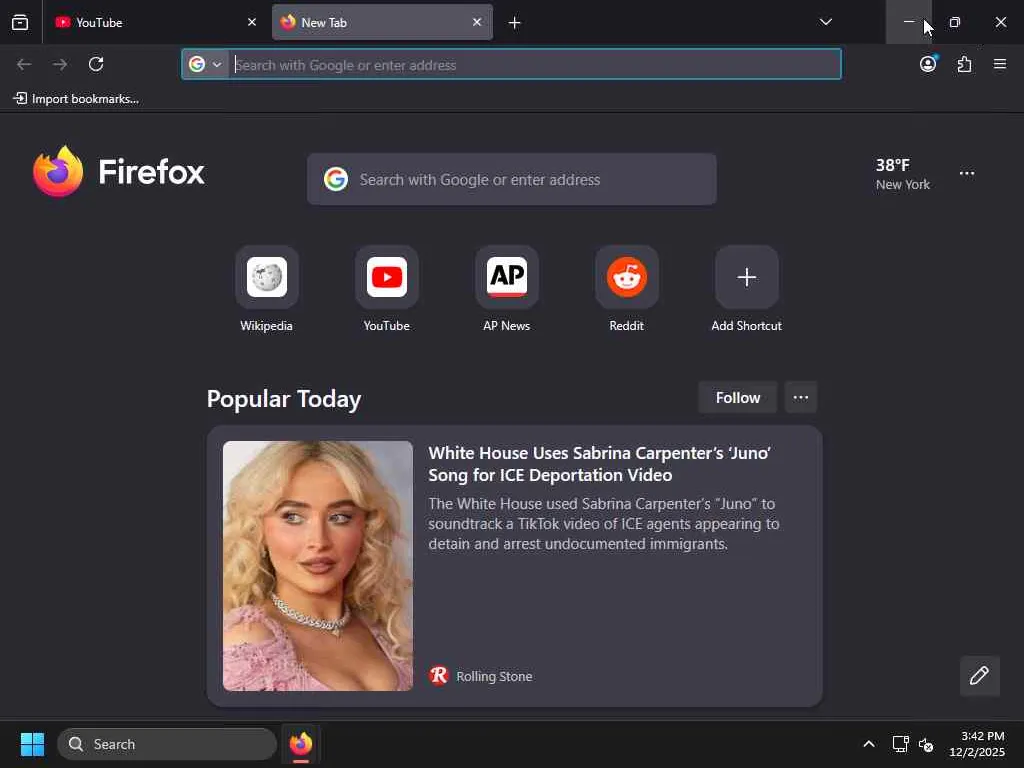Open the Reddit shortcut

(626, 289)
